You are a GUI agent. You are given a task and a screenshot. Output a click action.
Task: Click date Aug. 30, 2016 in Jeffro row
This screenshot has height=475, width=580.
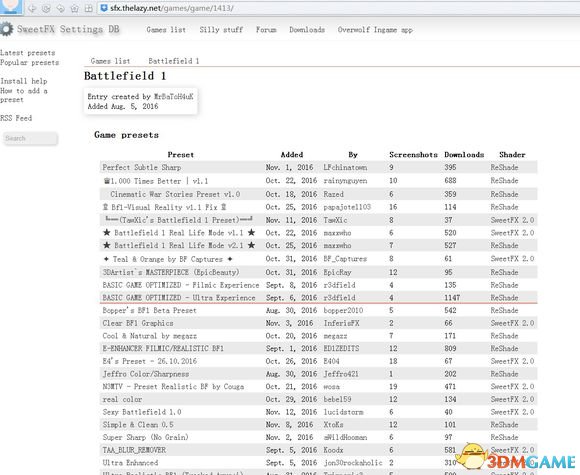pos(291,374)
